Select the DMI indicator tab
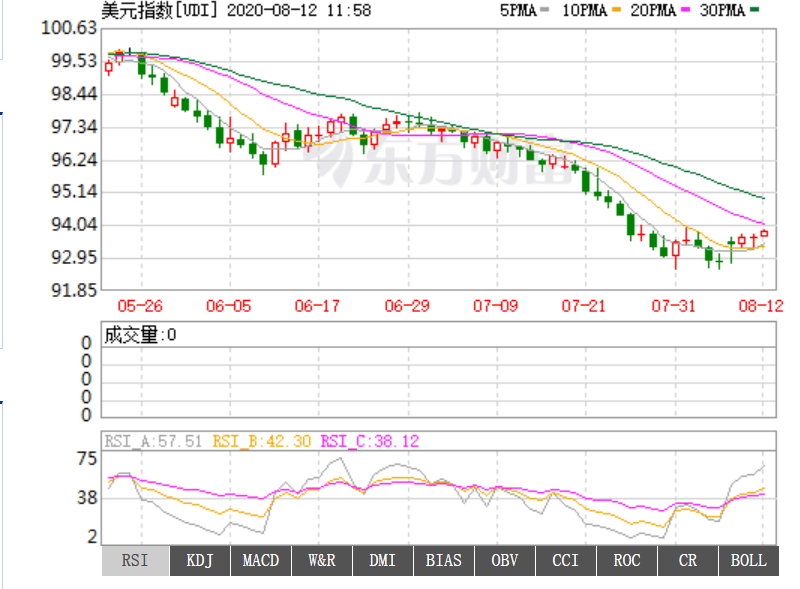The height and width of the screenshot is (589, 800). click(382, 560)
